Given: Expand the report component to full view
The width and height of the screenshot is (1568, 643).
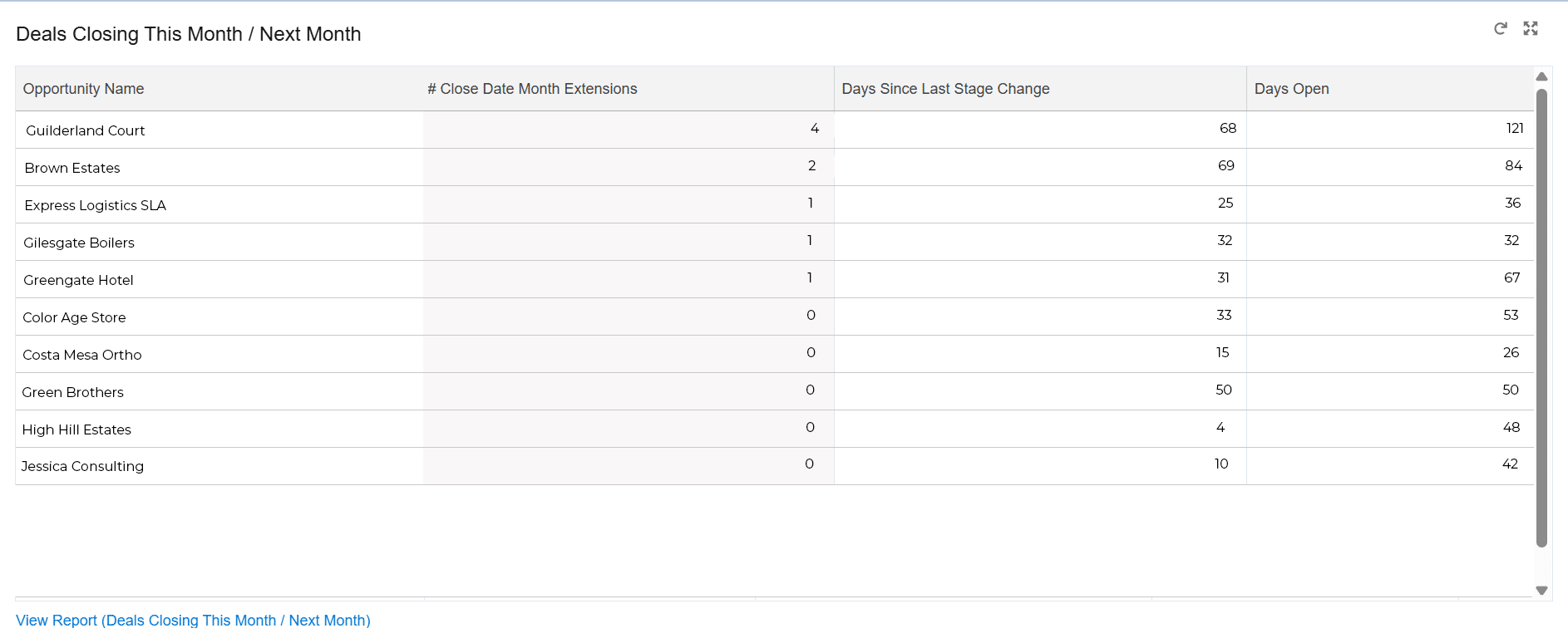Looking at the screenshot, I should 1530,29.
